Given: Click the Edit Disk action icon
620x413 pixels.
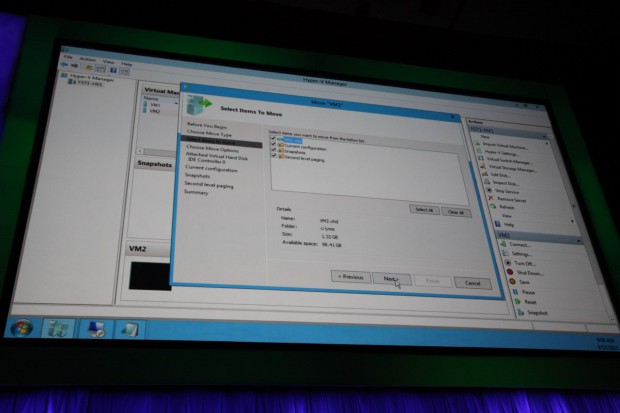Looking at the screenshot, I should point(485,173).
